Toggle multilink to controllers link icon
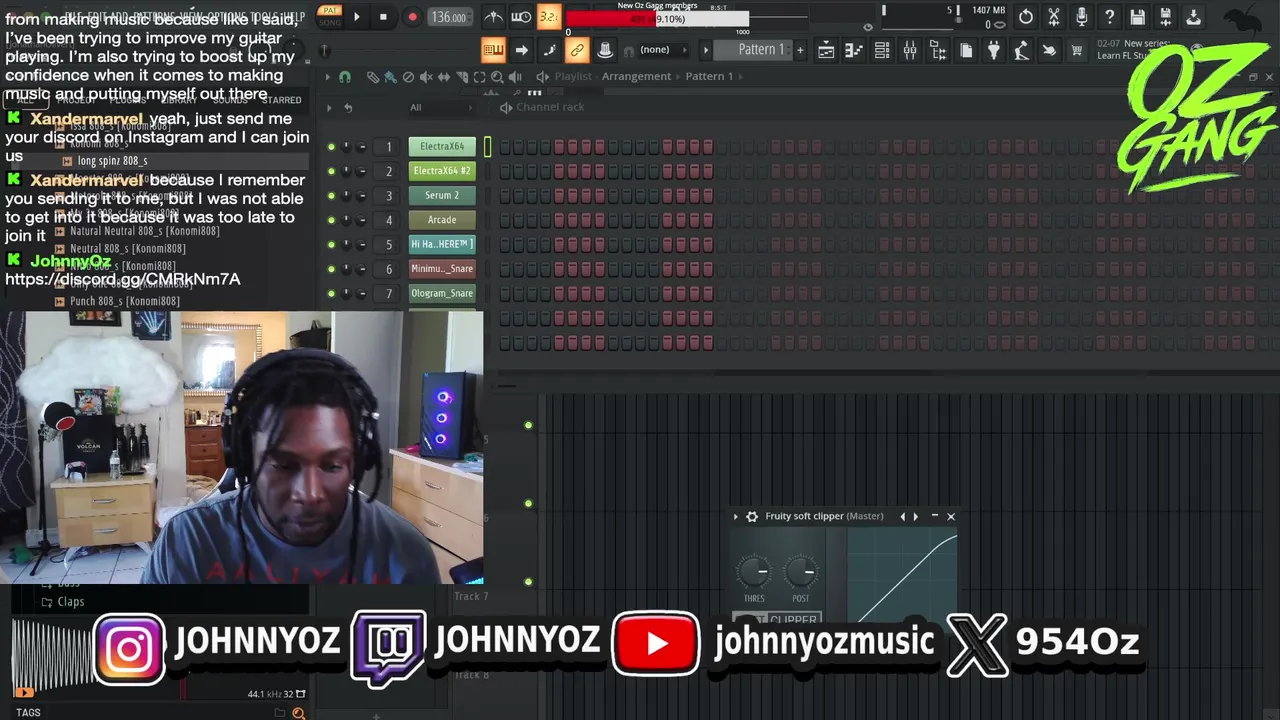This screenshot has width=1280, height=720. point(577,50)
